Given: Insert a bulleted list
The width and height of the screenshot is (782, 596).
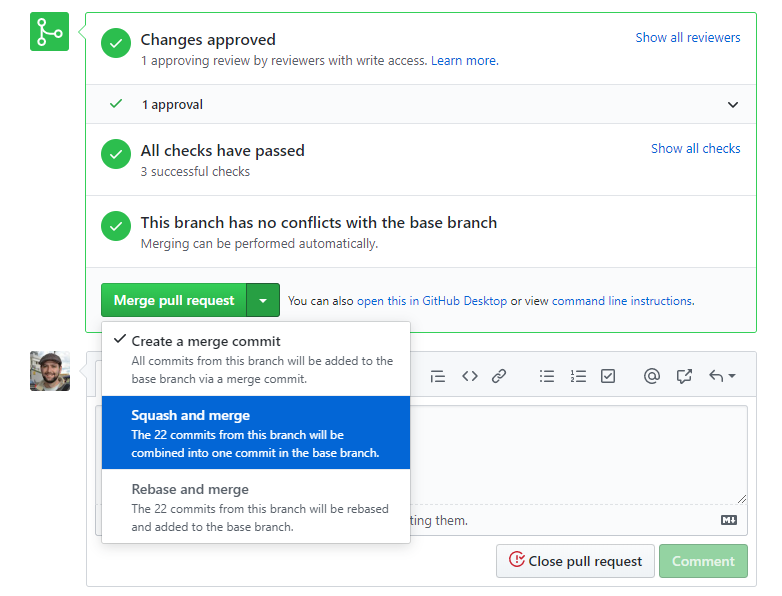Looking at the screenshot, I should tap(547, 376).
